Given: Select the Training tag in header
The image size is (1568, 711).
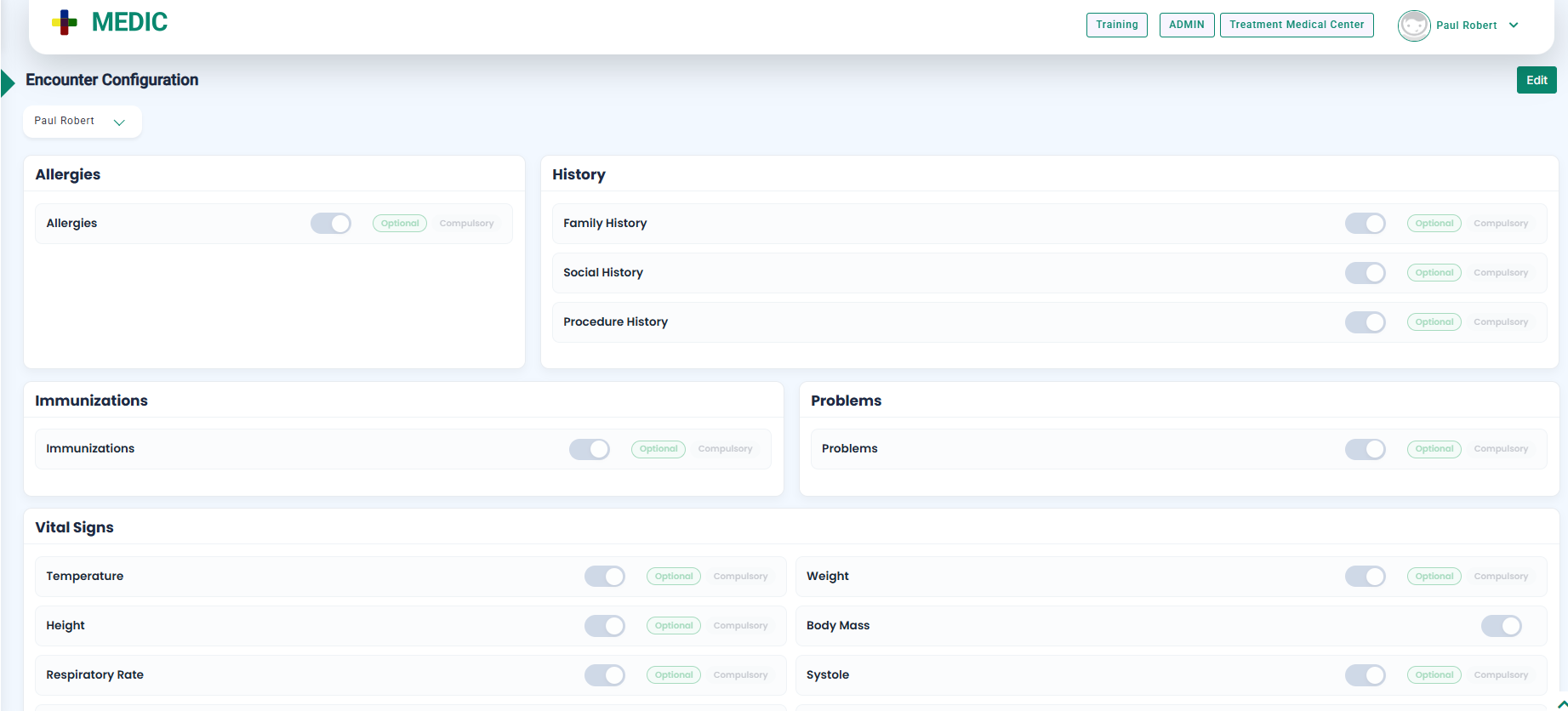Looking at the screenshot, I should point(1116,25).
